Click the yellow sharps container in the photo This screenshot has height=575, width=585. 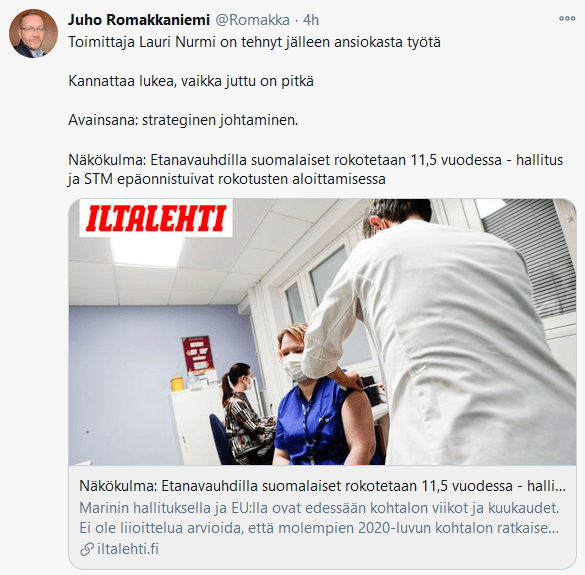(x=177, y=384)
